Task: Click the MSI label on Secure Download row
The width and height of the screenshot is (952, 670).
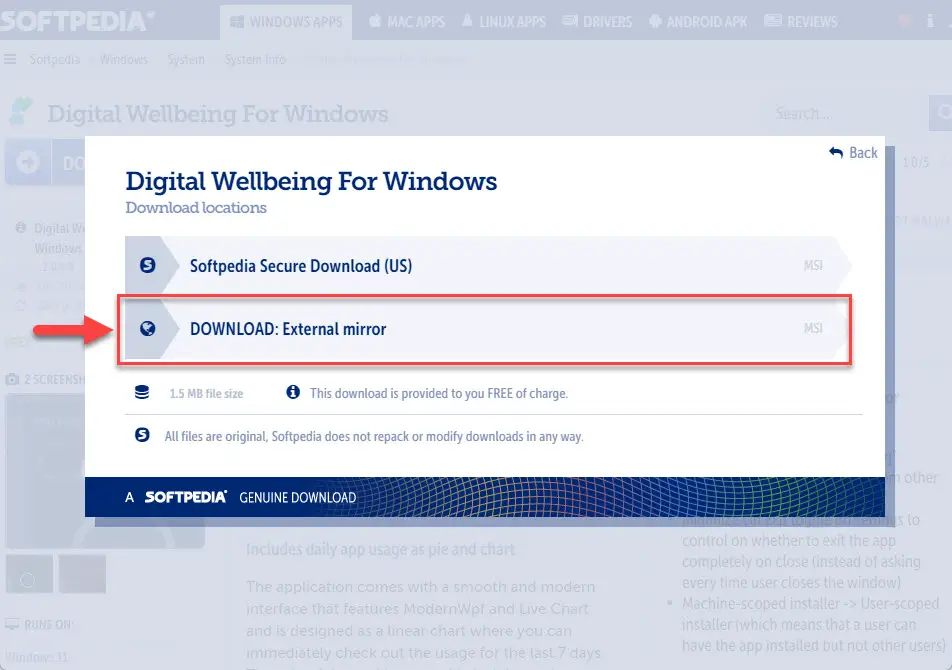Action: 813,266
